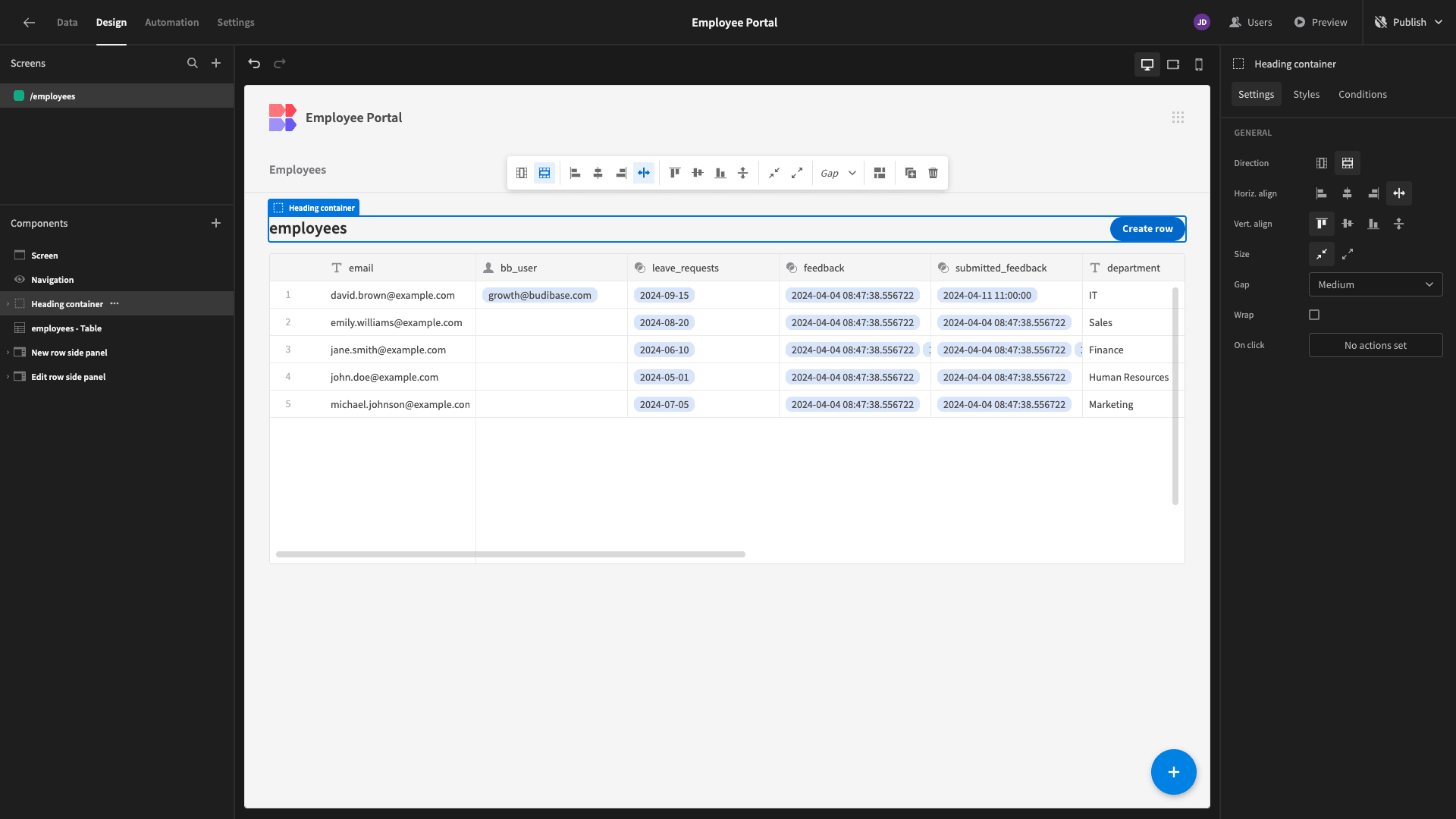This screenshot has height=819, width=1456.
Task: Align bottom in floating toolbar
Action: pos(720,173)
